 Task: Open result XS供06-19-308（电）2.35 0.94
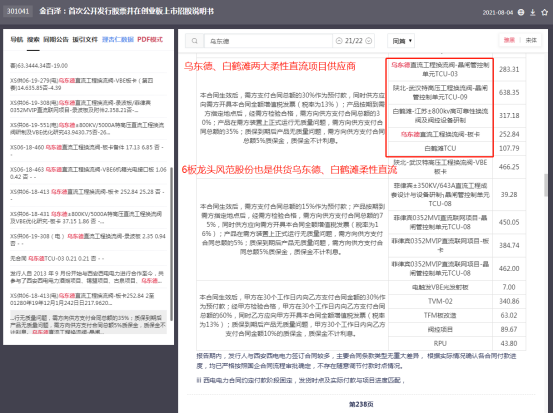[88, 239]
